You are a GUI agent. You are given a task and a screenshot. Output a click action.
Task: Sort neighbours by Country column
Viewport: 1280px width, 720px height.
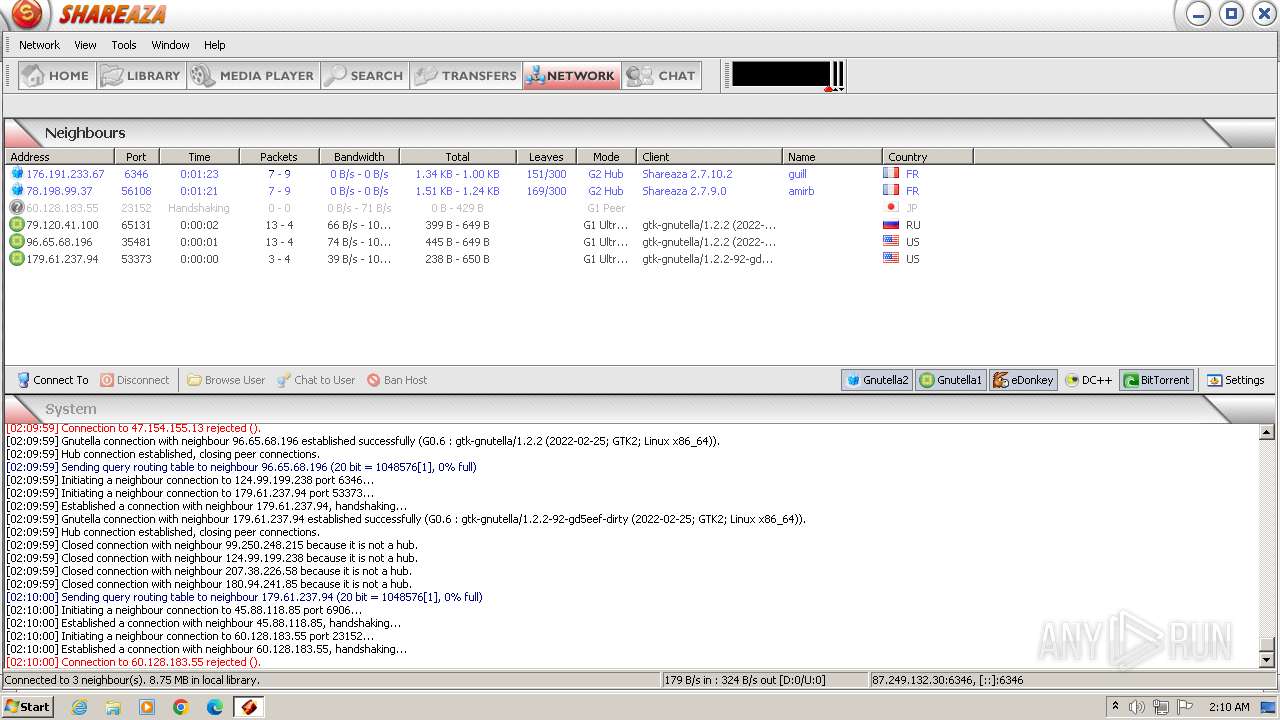(928, 157)
